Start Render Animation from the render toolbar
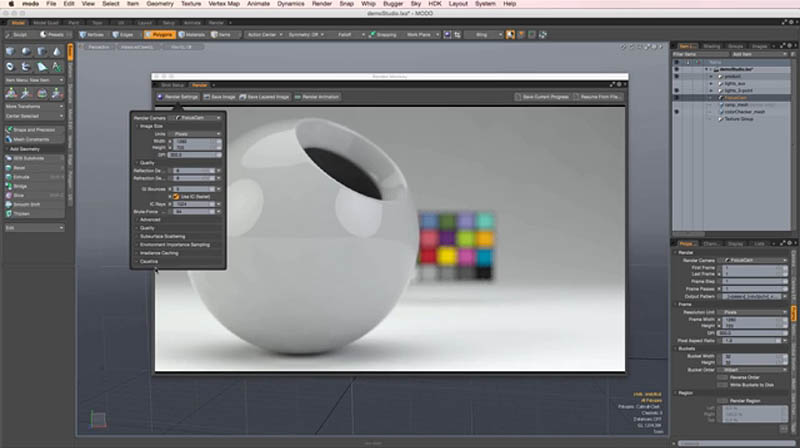The height and width of the screenshot is (448, 800). [x=318, y=97]
